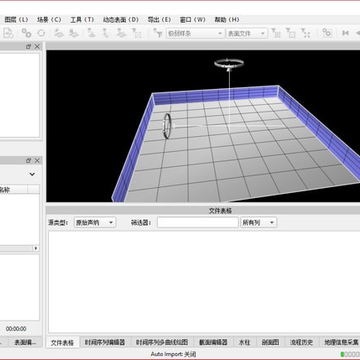Float the upper left dock panel
Viewport: 360px width, 360px height.
29,47
